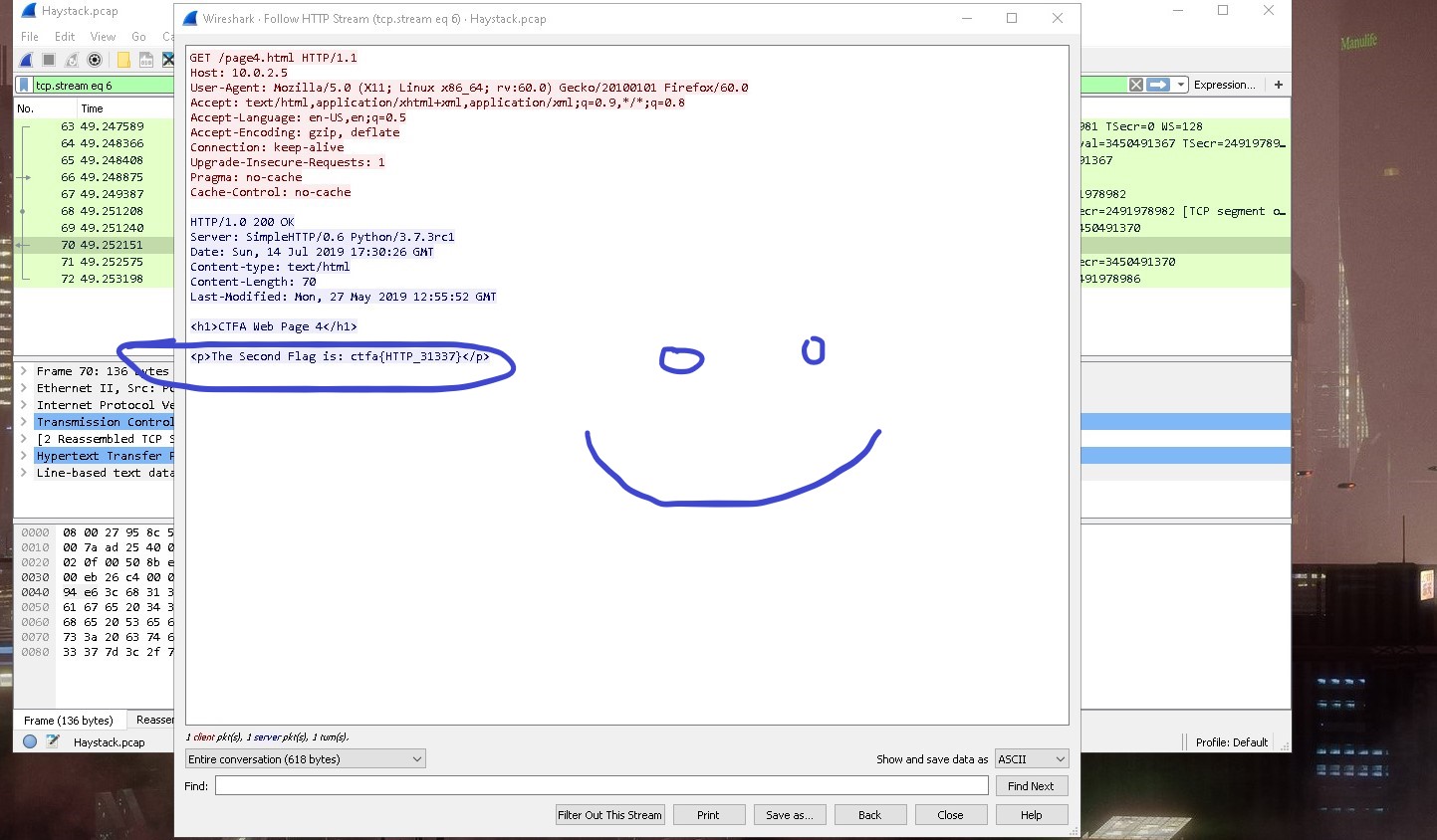The height and width of the screenshot is (840, 1437).
Task: Select packet 63 at 49.247589
Action: [95, 126]
